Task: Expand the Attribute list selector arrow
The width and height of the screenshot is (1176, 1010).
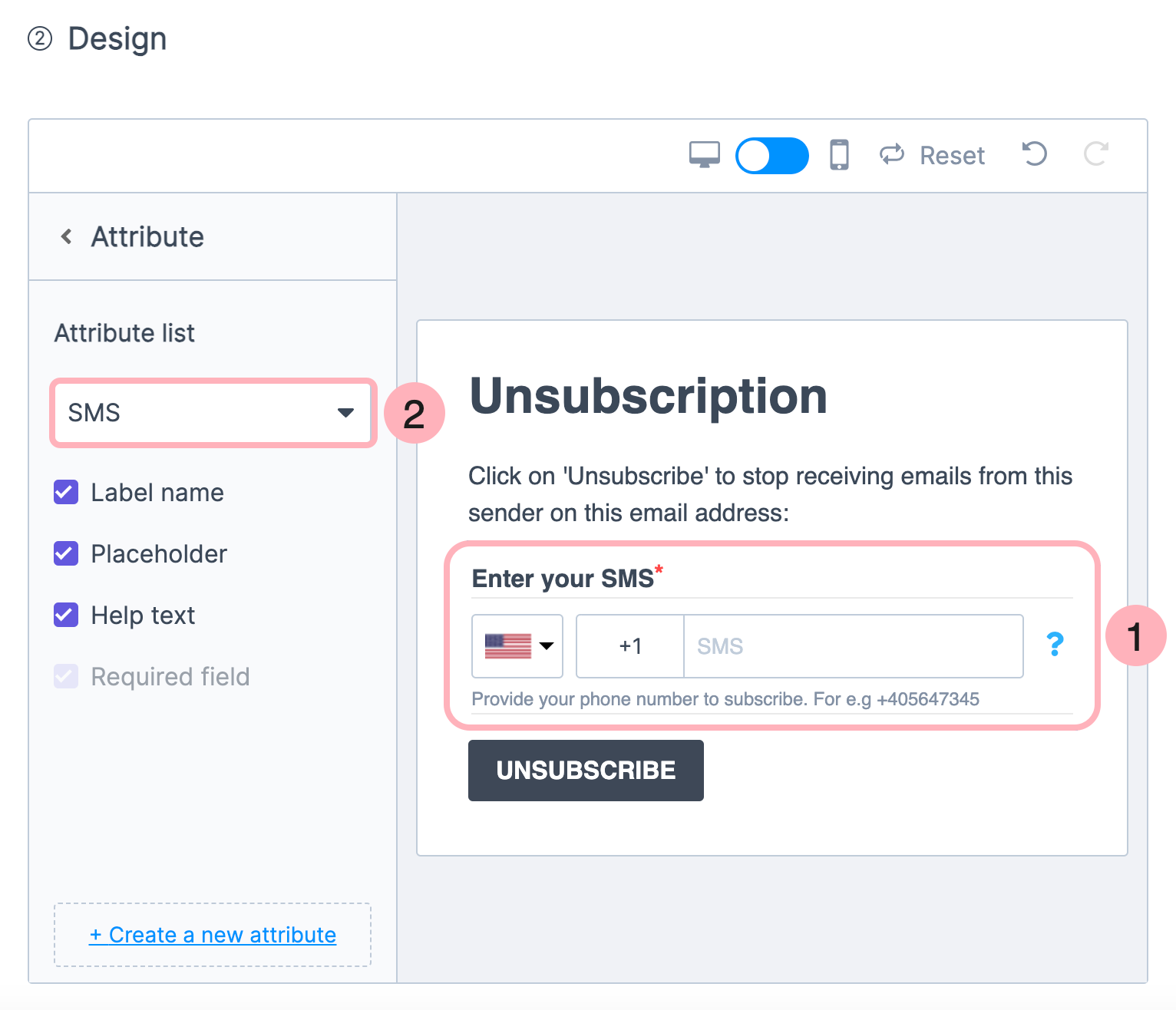Action: (x=344, y=413)
